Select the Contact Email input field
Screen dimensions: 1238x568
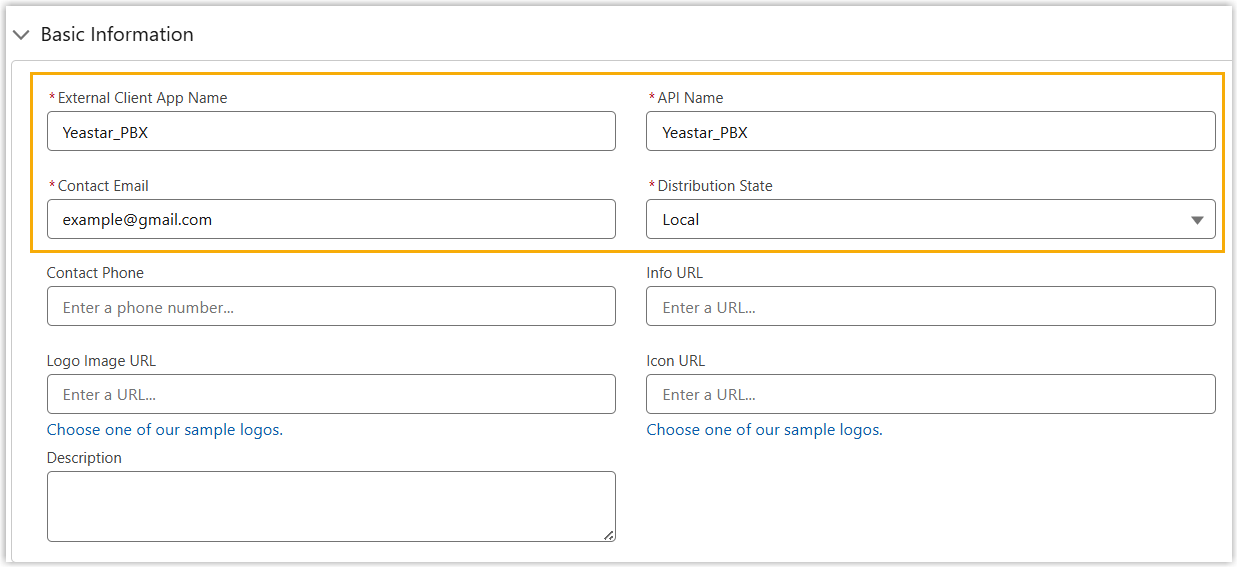(x=331, y=219)
